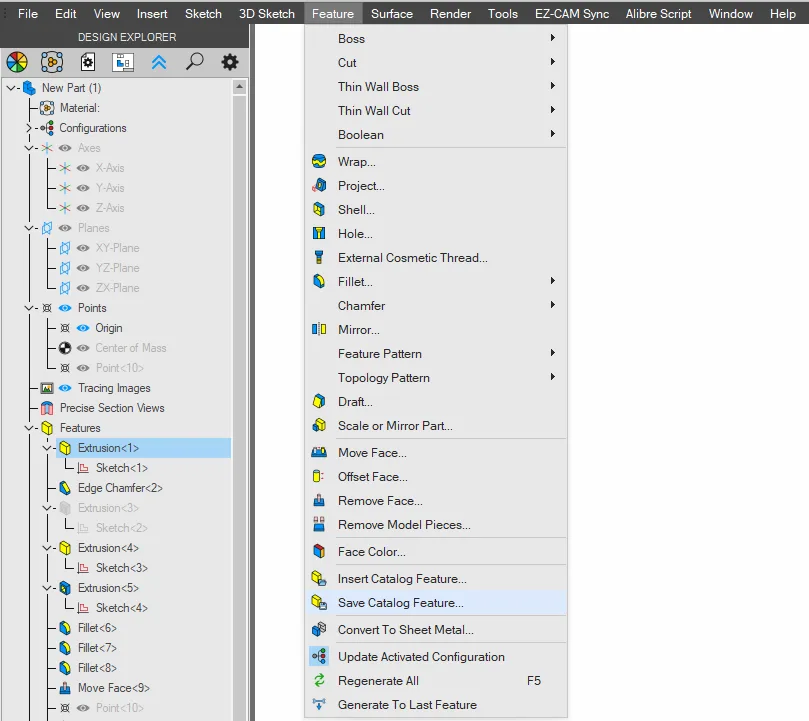
Task: Select Move Face<9> feature
Action: tap(114, 688)
